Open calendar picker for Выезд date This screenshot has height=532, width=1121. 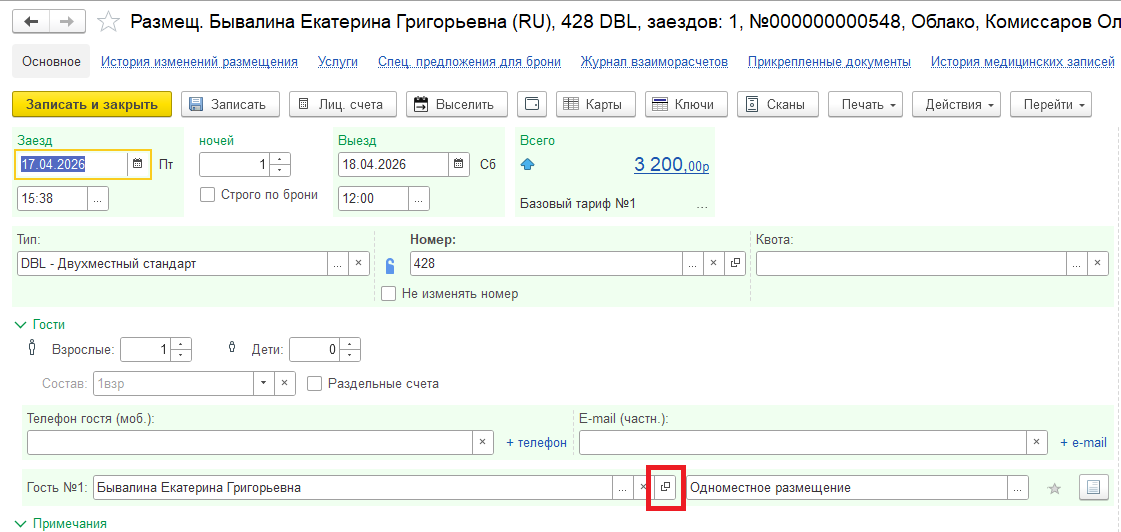click(459, 164)
